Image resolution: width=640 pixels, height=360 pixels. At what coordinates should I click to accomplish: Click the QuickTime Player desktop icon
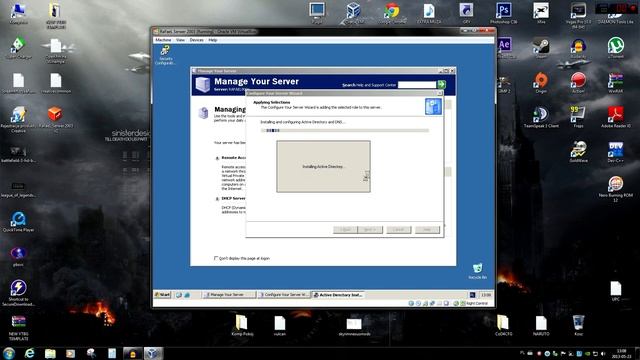[18, 222]
